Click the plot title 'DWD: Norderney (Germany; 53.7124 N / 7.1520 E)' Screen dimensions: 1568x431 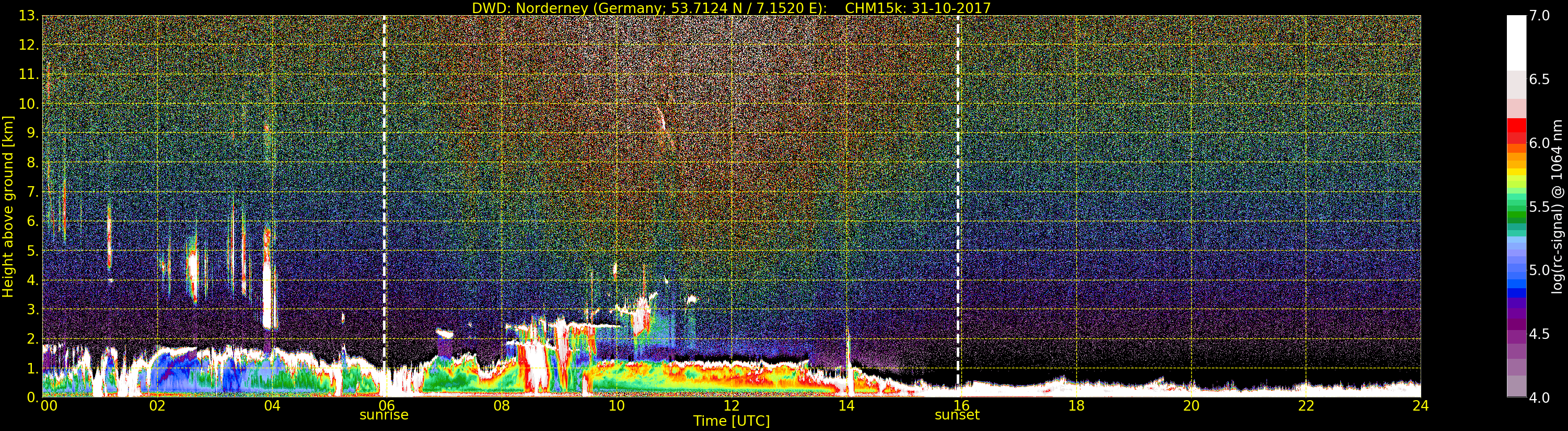tap(649, 8)
